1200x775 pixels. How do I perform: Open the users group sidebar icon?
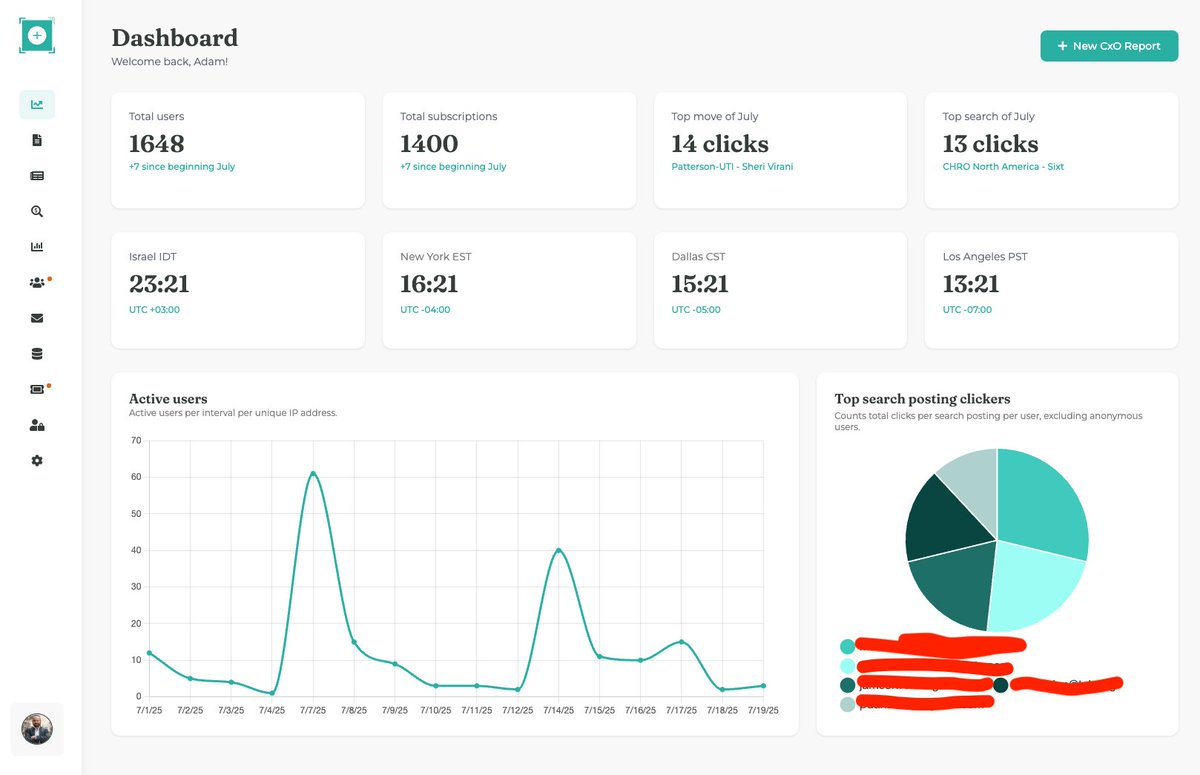coord(38,283)
